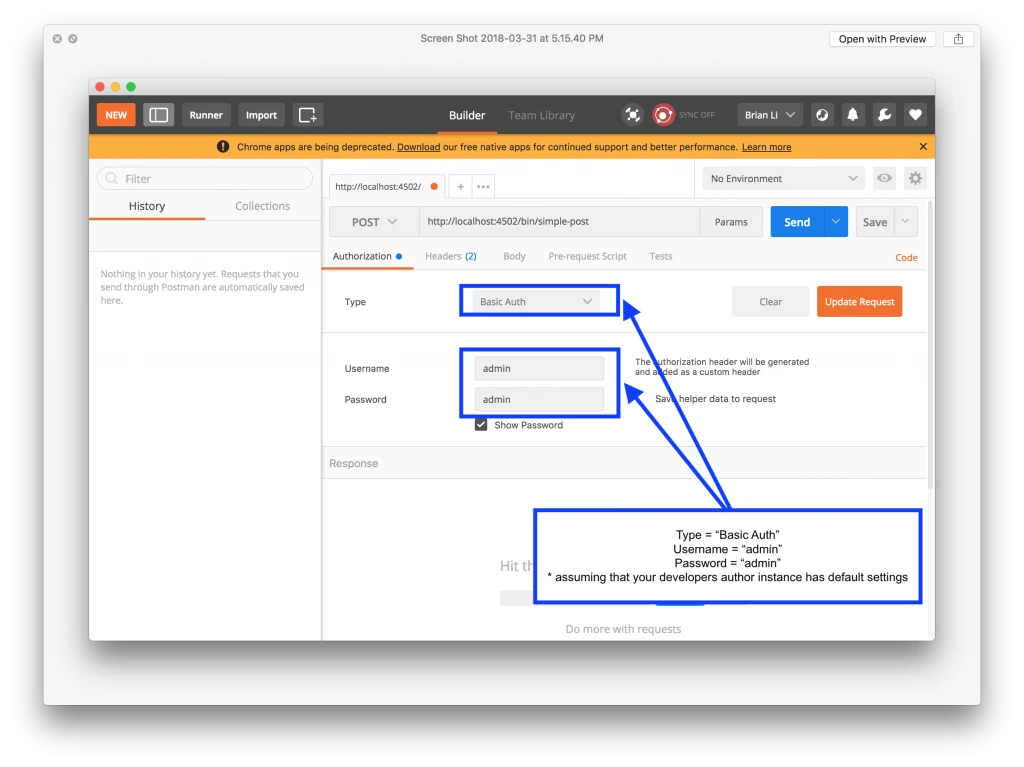Open a new window icon

point(308,115)
